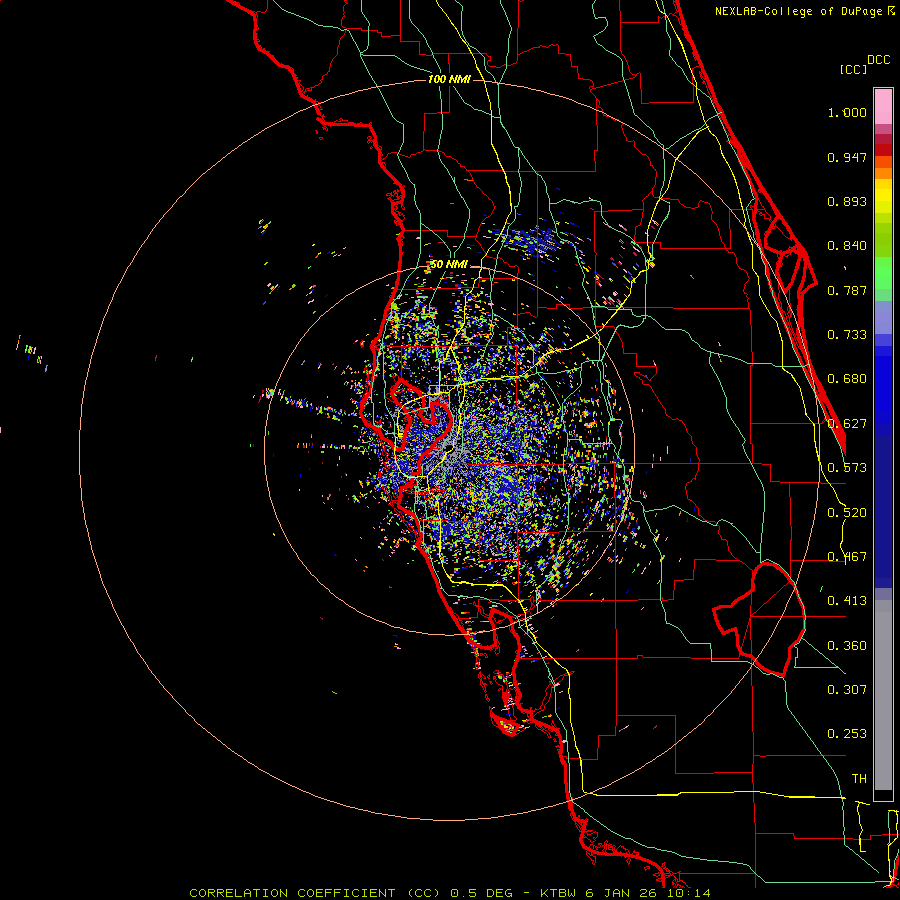Image resolution: width=900 pixels, height=900 pixels.
Task: Click the 0.787 scale value
Action: (847, 290)
